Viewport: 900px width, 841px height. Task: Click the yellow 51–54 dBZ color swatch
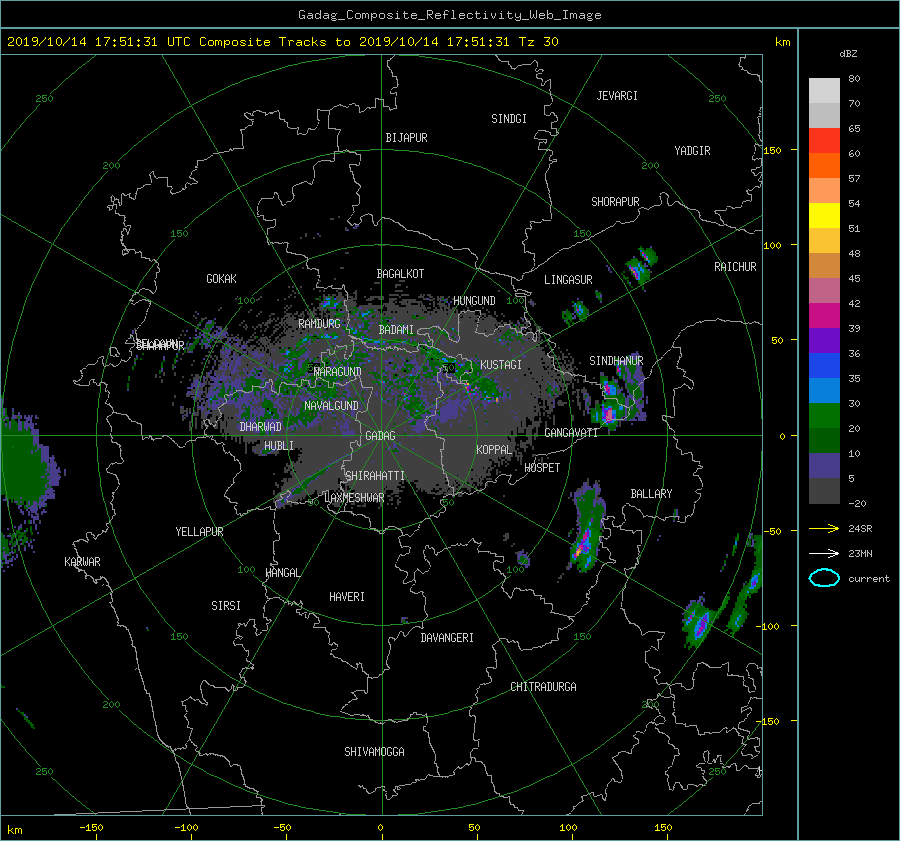coord(824,215)
